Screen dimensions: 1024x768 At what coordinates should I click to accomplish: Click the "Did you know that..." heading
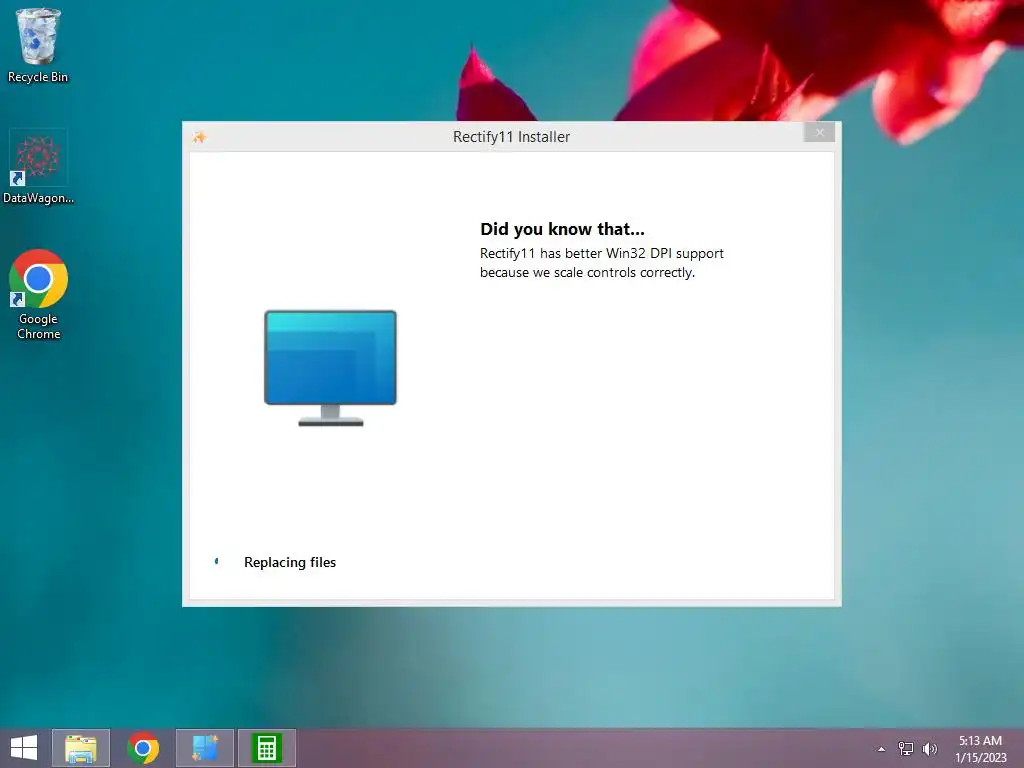click(562, 229)
